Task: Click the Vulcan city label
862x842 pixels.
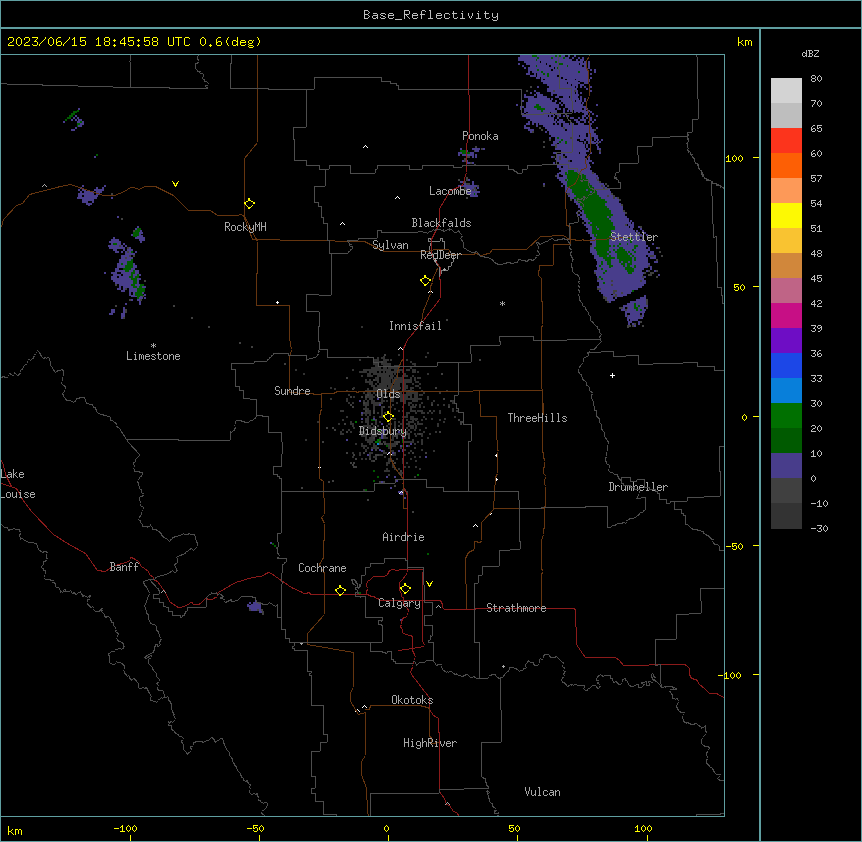Action: click(543, 792)
